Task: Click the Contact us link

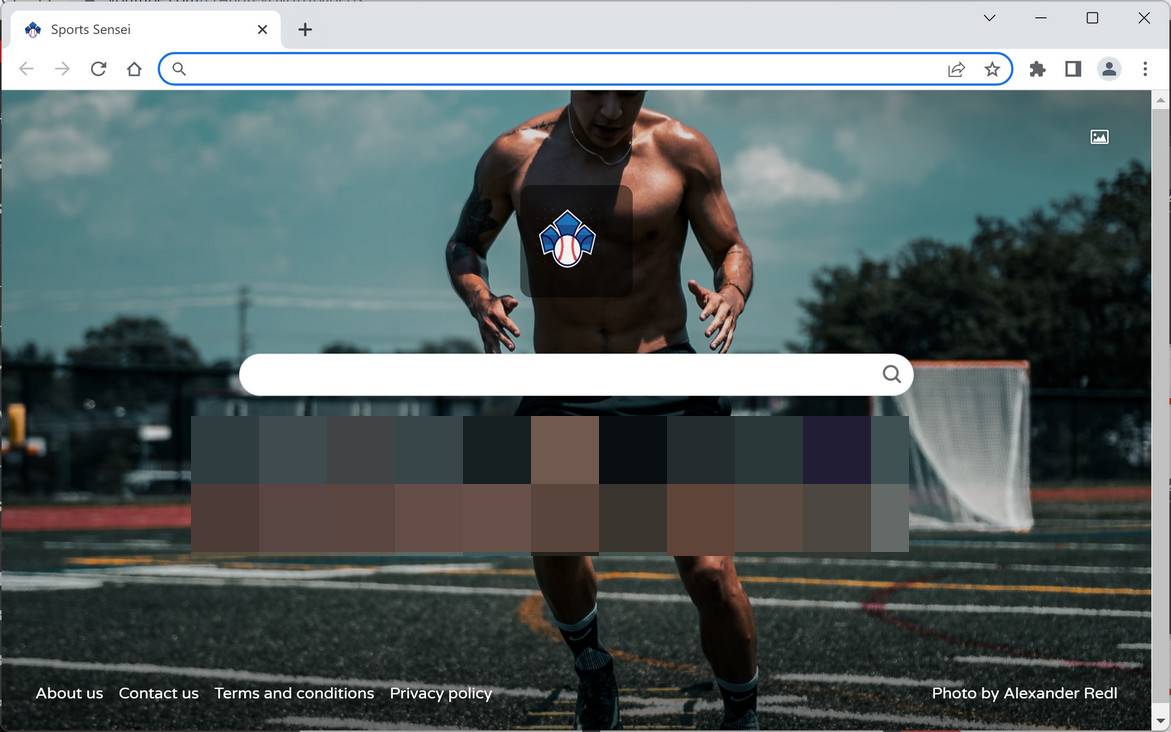Action: click(158, 692)
